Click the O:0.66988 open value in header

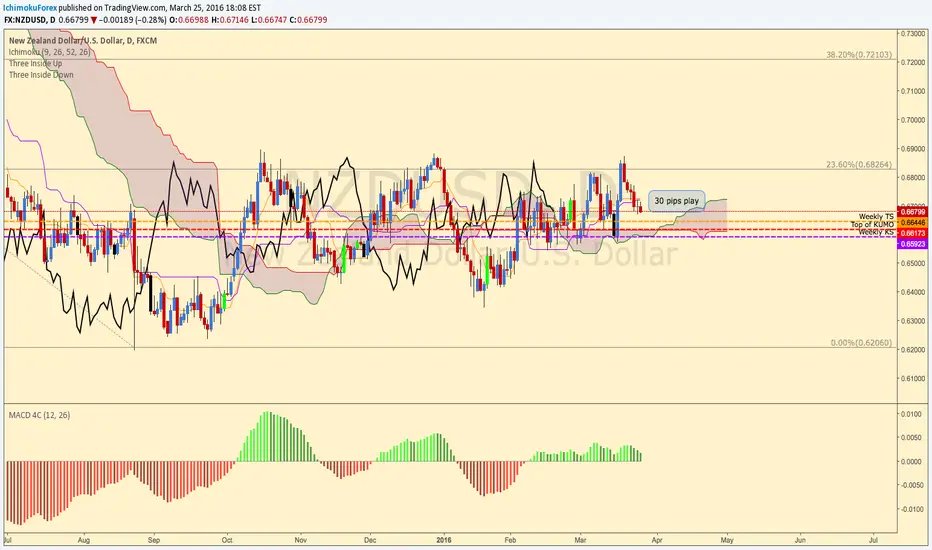point(188,20)
